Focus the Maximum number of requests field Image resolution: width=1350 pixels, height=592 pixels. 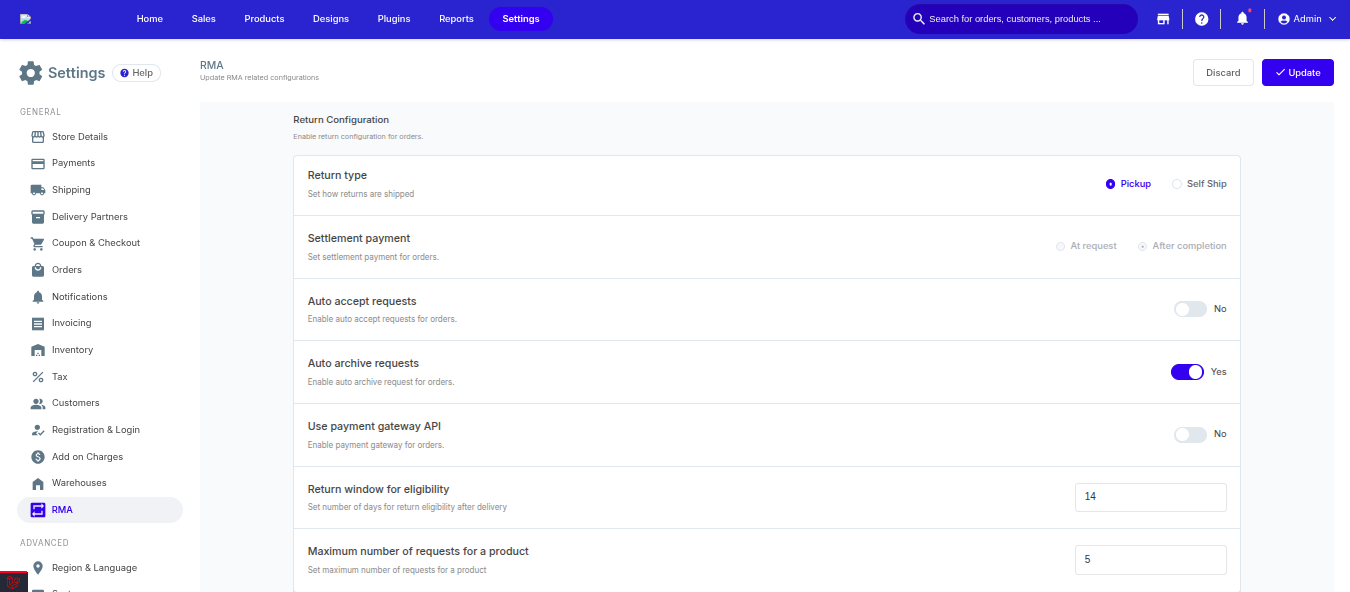1151,560
